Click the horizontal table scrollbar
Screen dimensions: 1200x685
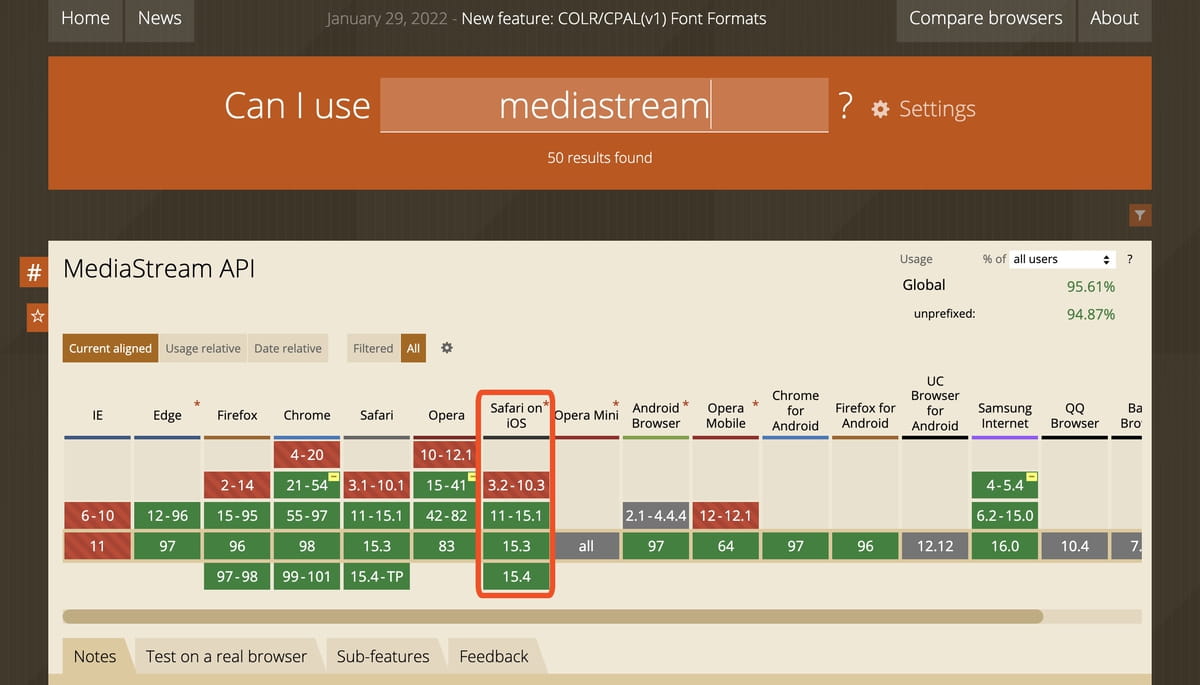tap(552, 616)
